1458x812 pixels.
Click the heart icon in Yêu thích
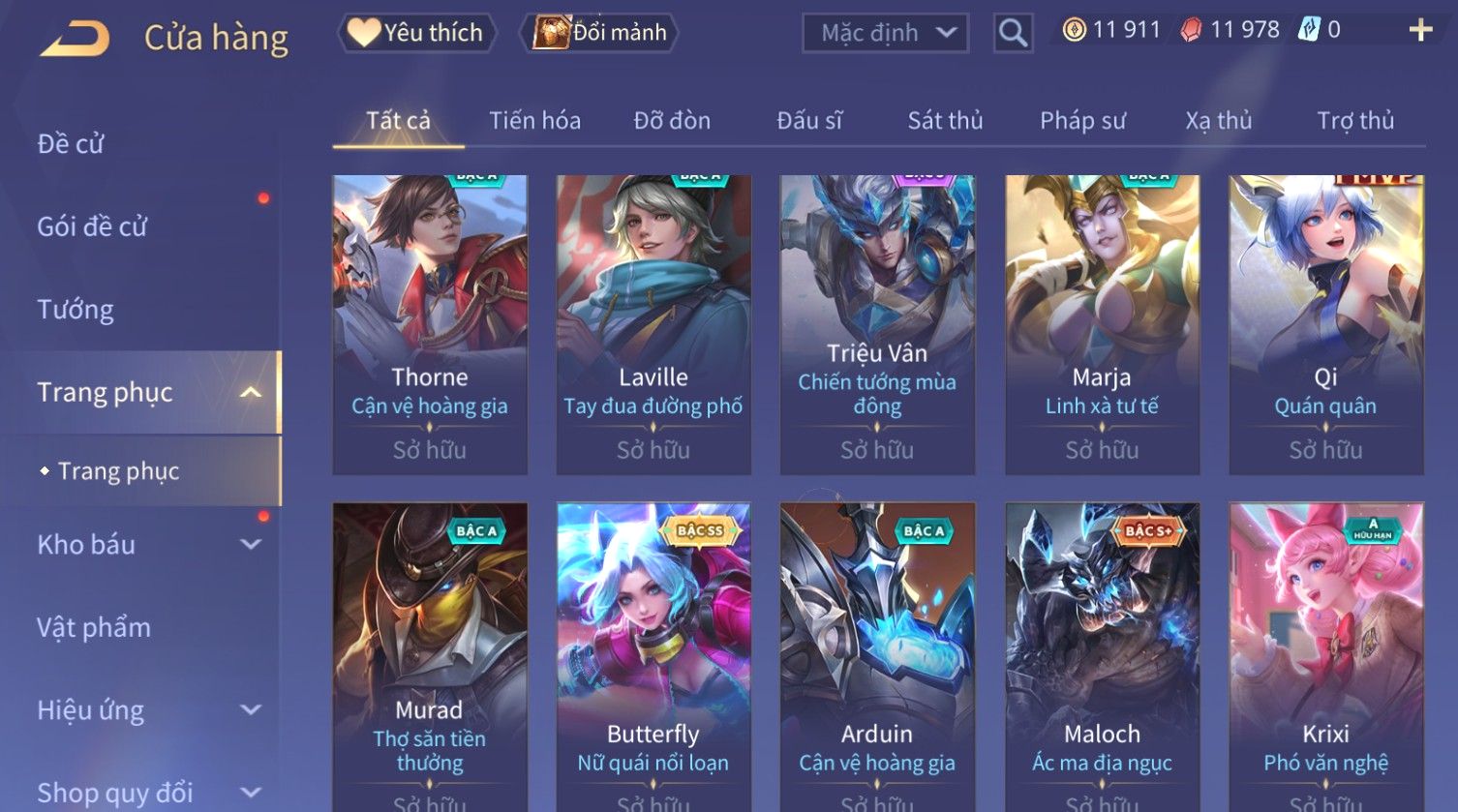point(364,32)
